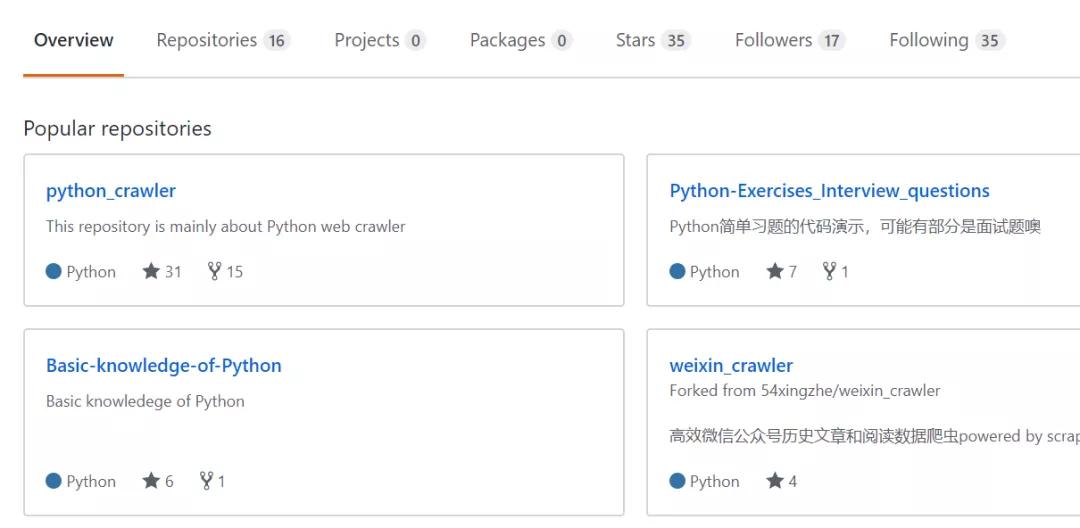
Task: View the Stars tab
Action: (636, 40)
